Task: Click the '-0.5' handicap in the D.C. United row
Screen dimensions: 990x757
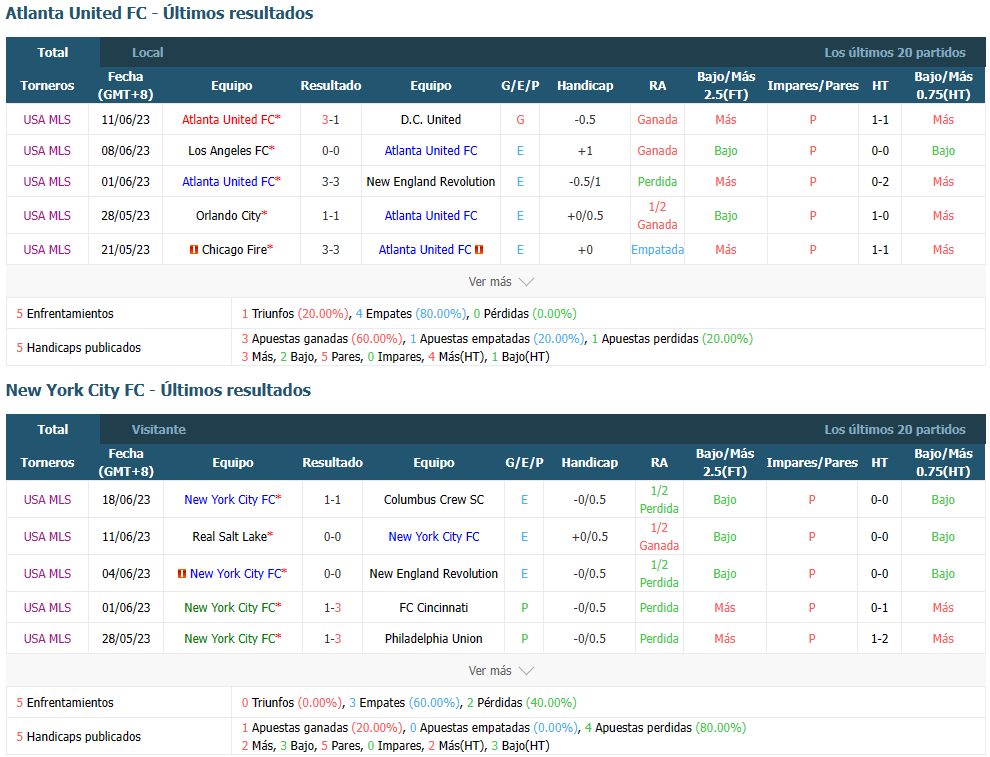Action: pos(585,120)
